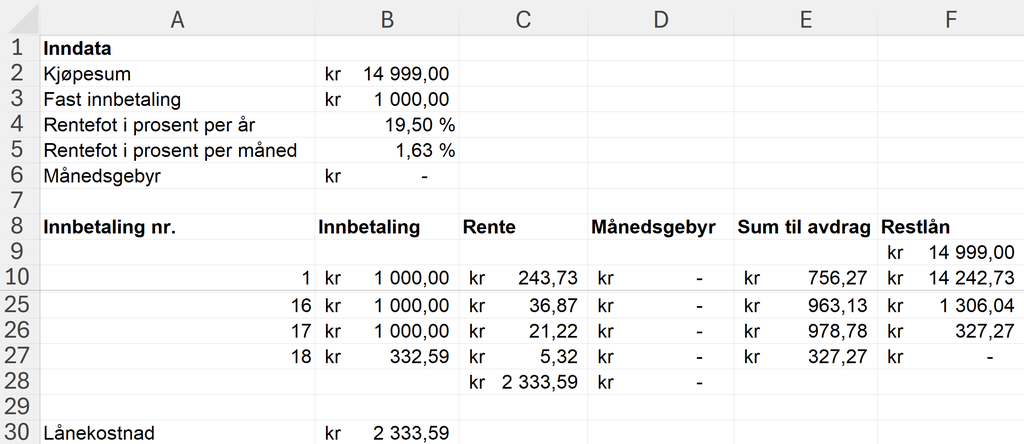Select Restlån value 14 242,73
The height and width of the screenshot is (444, 1024).
[951, 278]
